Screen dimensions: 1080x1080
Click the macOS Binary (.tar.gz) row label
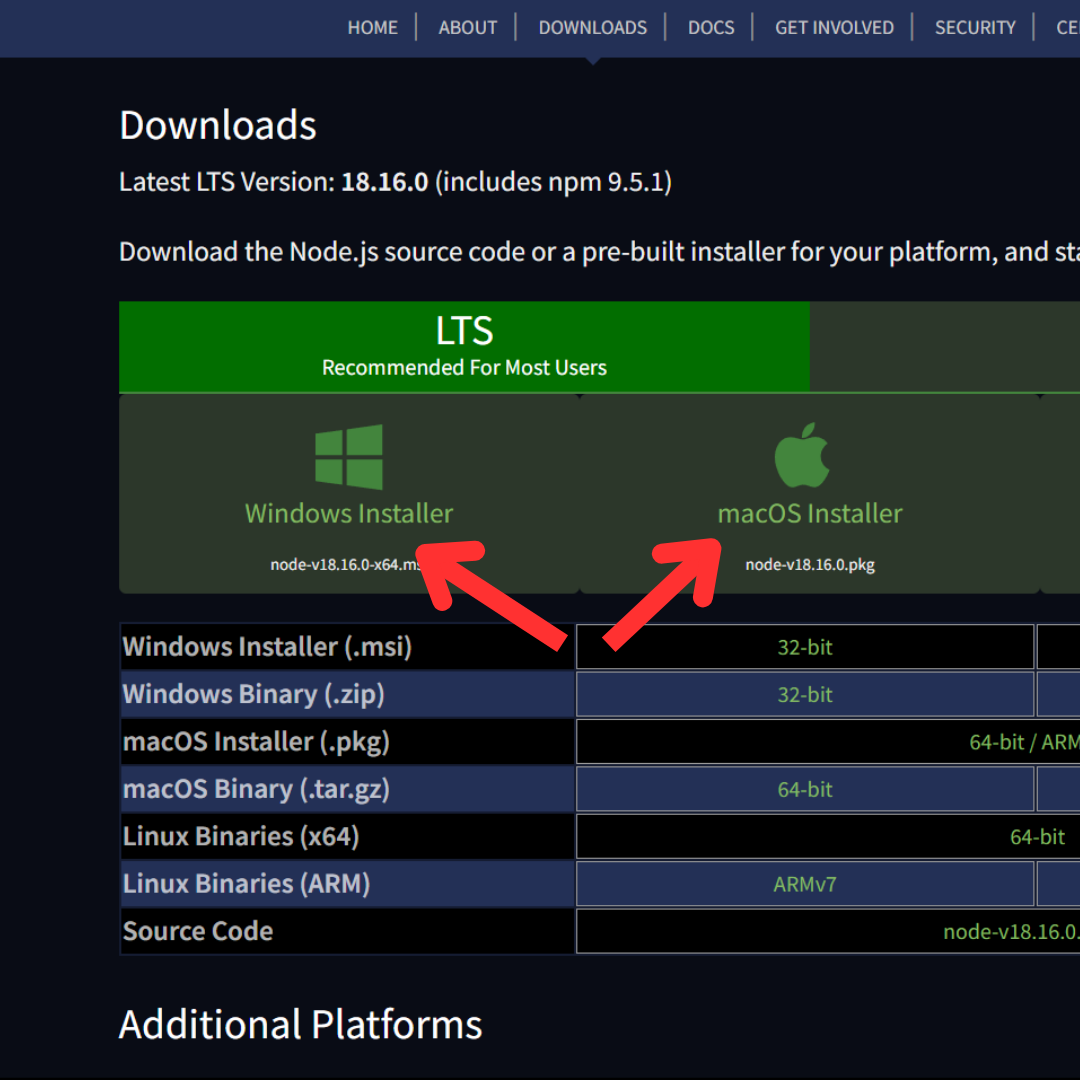256,789
